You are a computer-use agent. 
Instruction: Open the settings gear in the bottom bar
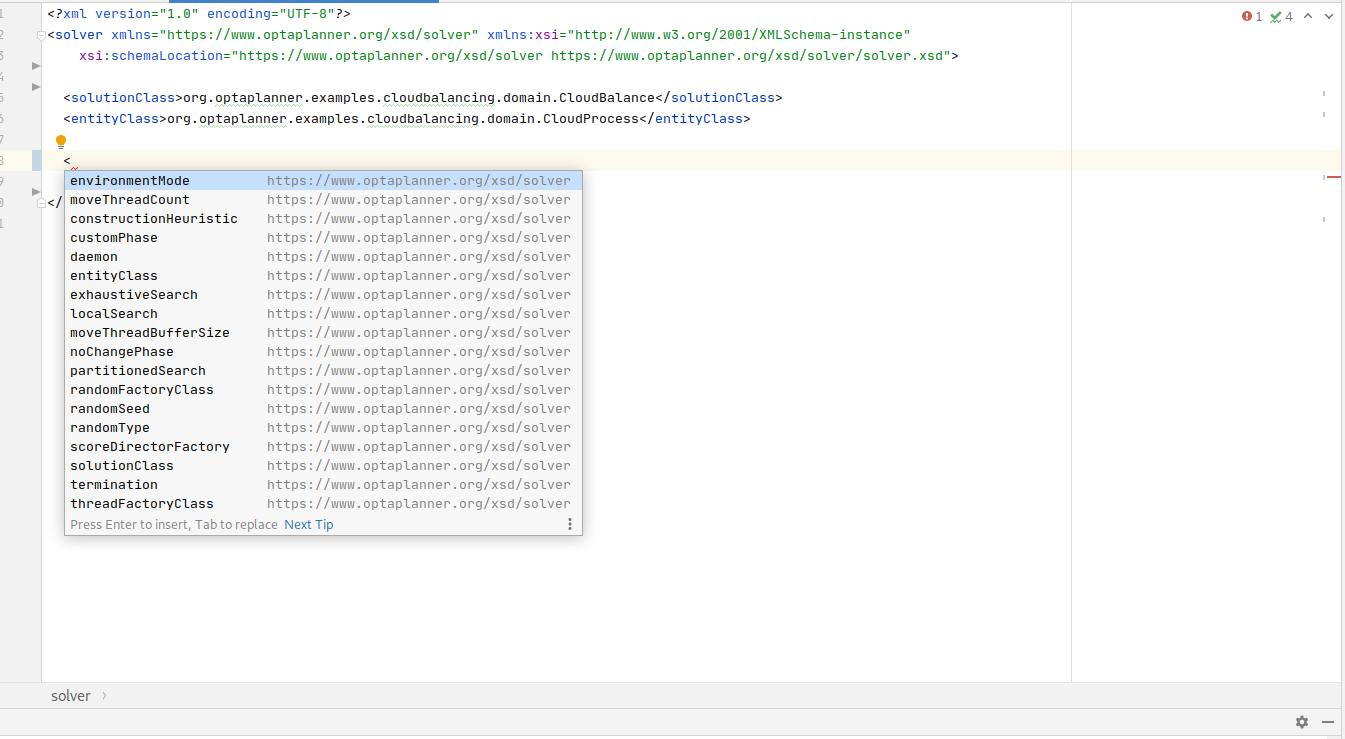coord(1302,722)
